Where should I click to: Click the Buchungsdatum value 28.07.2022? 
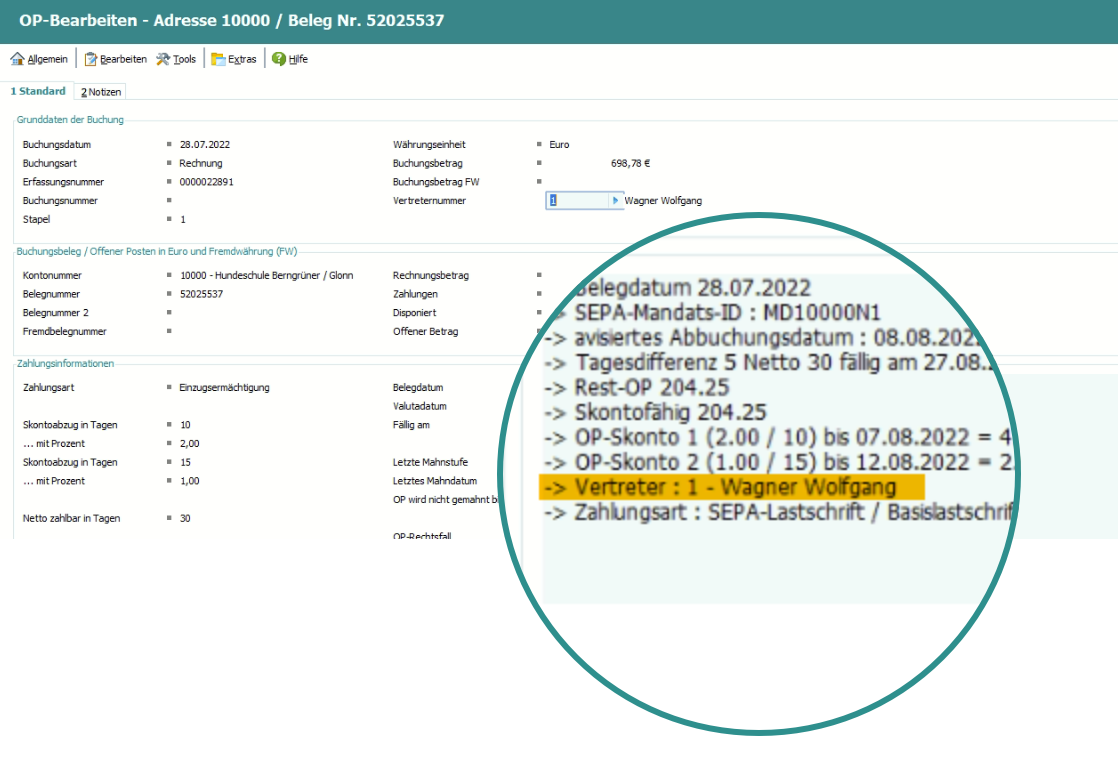point(205,144)
